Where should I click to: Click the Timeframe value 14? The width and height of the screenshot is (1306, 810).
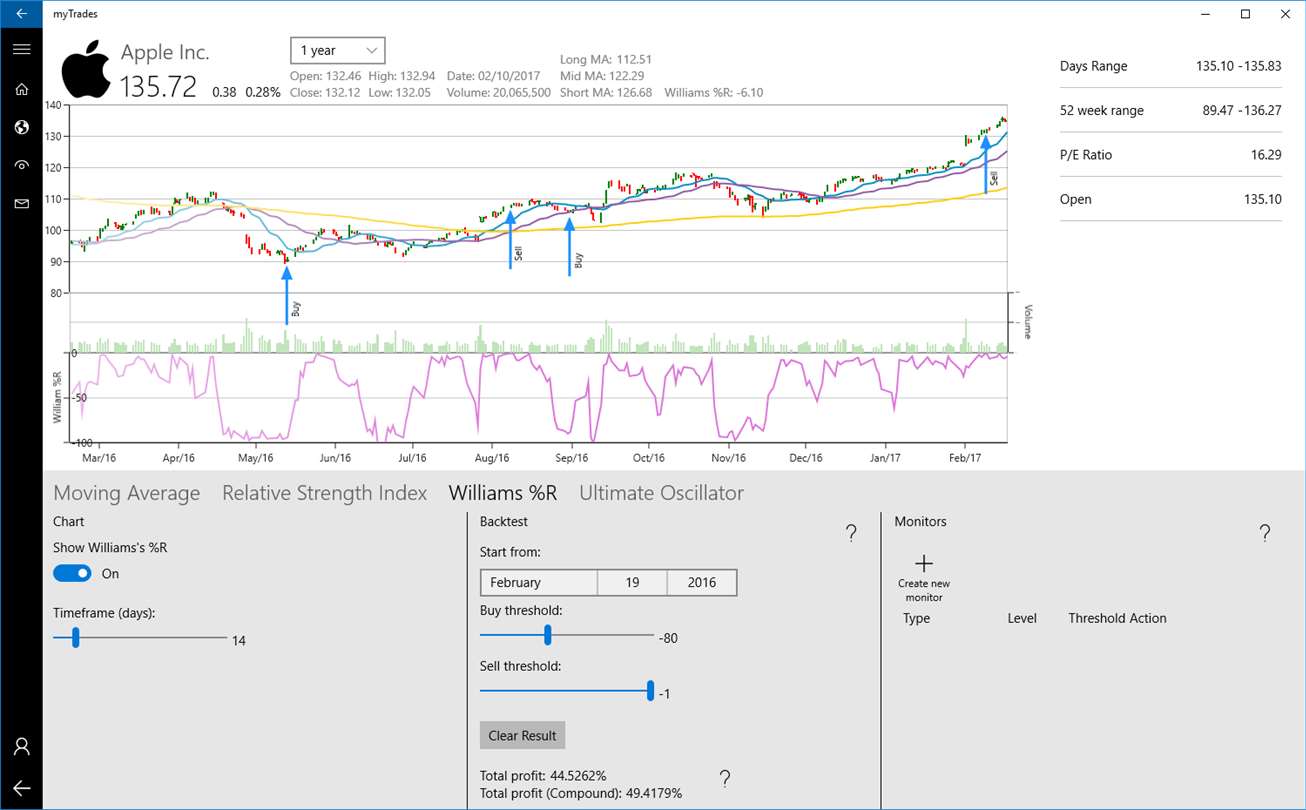coord(239,641)
